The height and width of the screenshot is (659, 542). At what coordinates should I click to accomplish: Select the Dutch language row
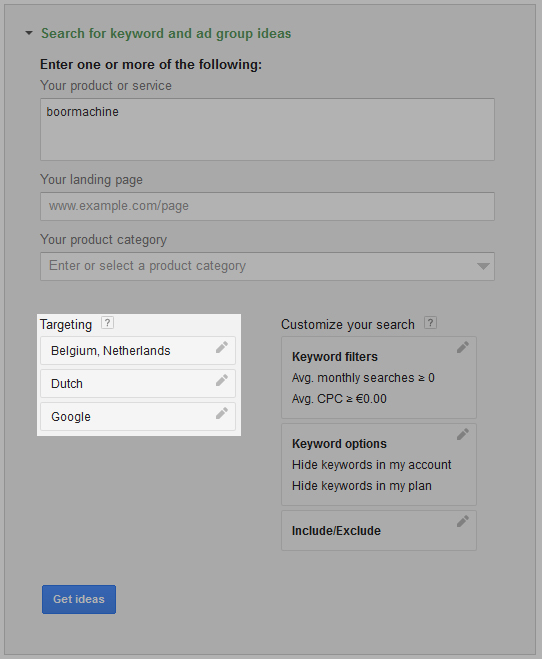coord(138,384)
